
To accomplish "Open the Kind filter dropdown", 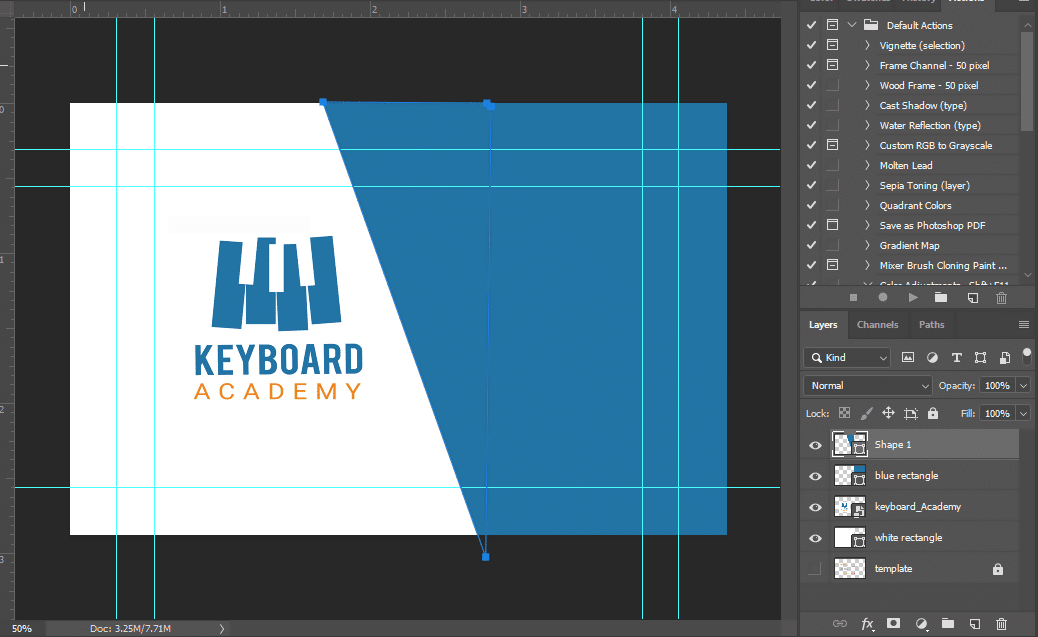I will 847,358.
